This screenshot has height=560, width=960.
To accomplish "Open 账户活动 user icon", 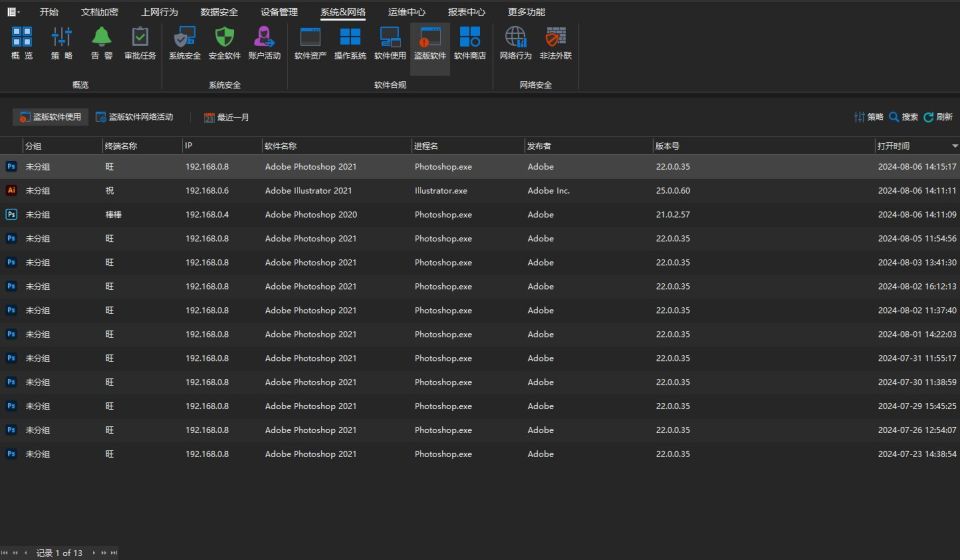I will pyautogui.click(x=264, y=37).
